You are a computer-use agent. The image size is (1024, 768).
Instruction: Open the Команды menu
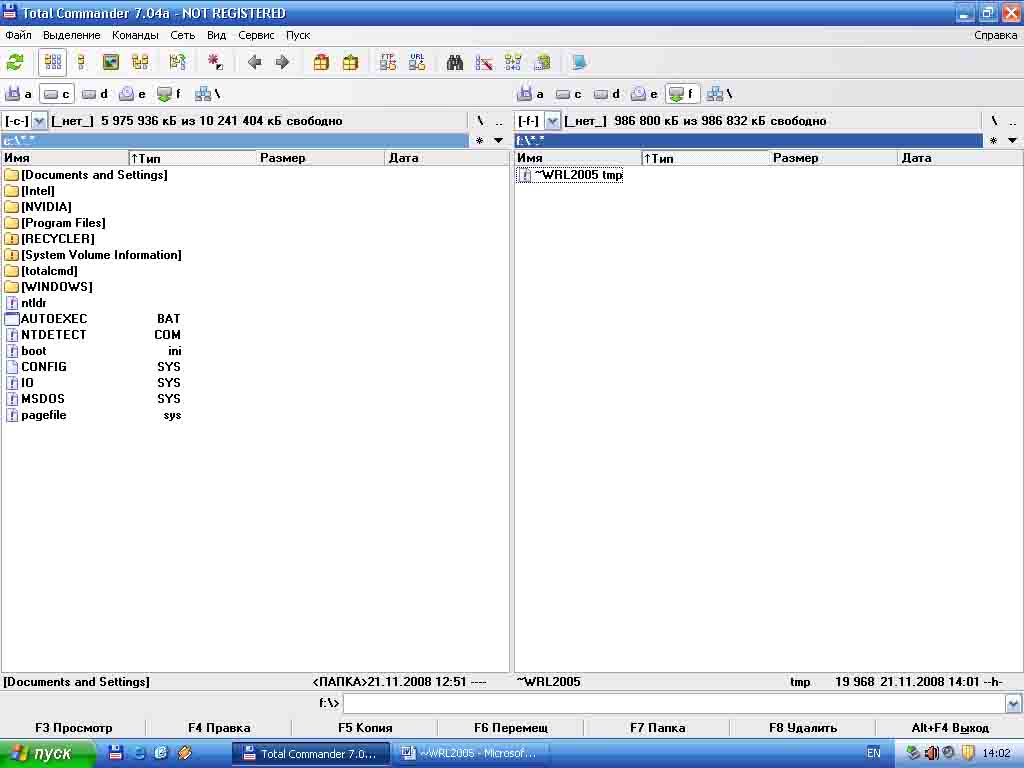pos(135,35)
